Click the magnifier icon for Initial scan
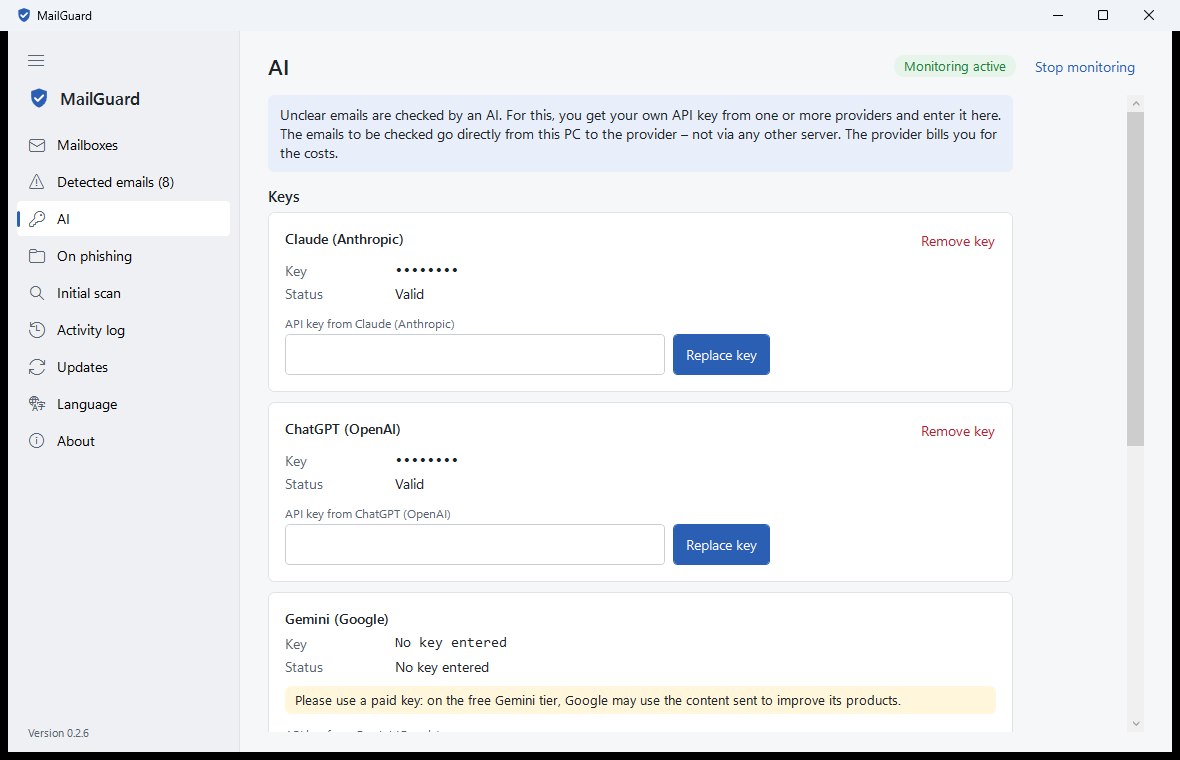 pyautogui.click(x=37, y=293)
